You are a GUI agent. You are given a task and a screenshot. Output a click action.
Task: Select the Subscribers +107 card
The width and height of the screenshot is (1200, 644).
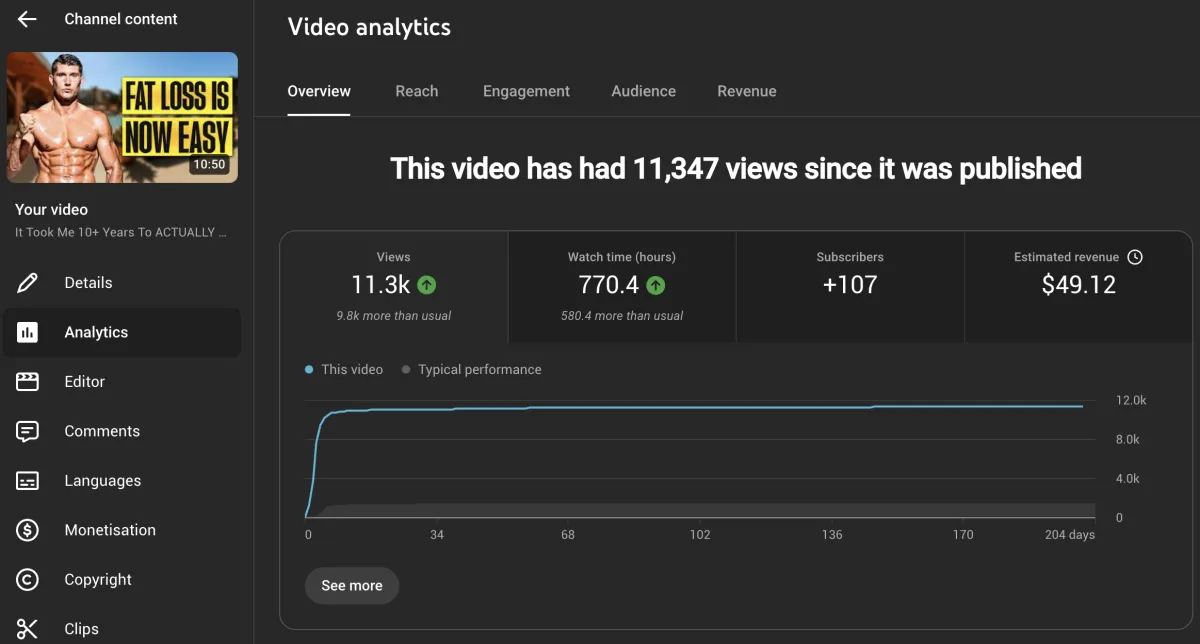pos(850,288)
